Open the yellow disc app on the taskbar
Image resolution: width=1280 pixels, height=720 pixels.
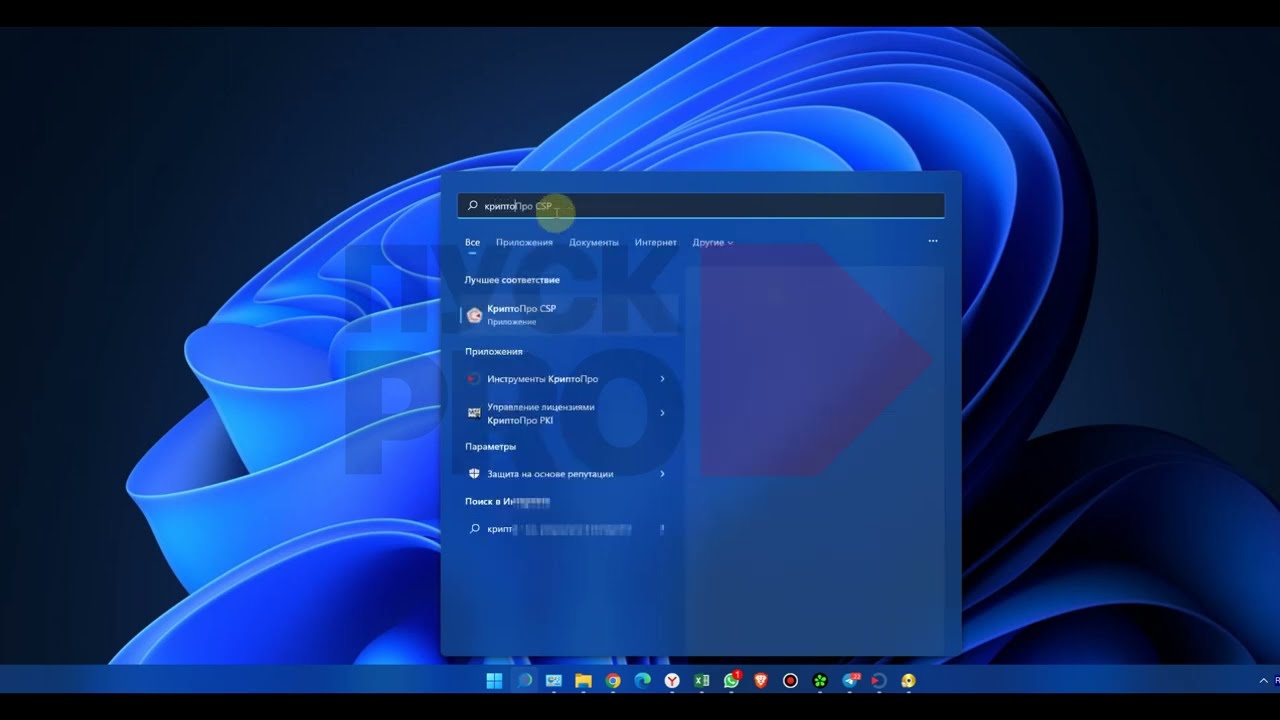point(908,681)
